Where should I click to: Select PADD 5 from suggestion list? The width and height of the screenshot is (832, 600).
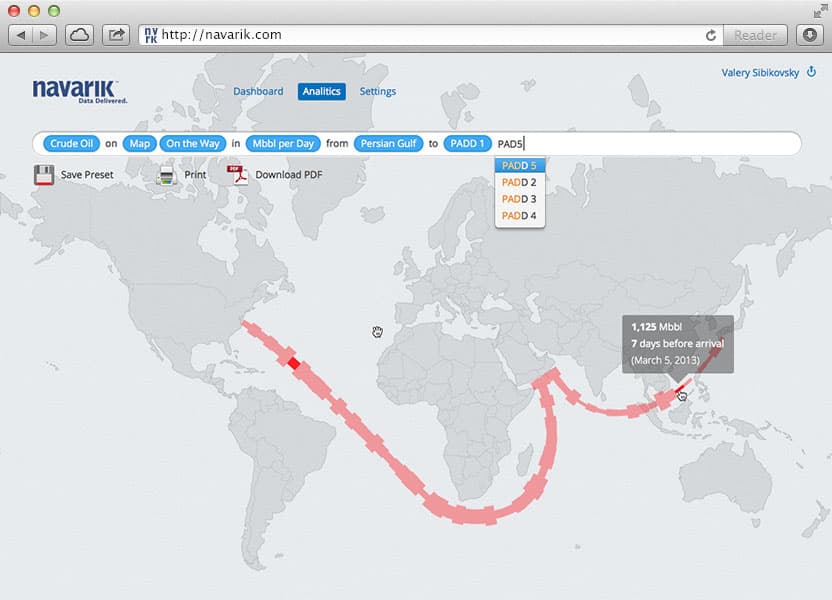(x=519, y=165)
